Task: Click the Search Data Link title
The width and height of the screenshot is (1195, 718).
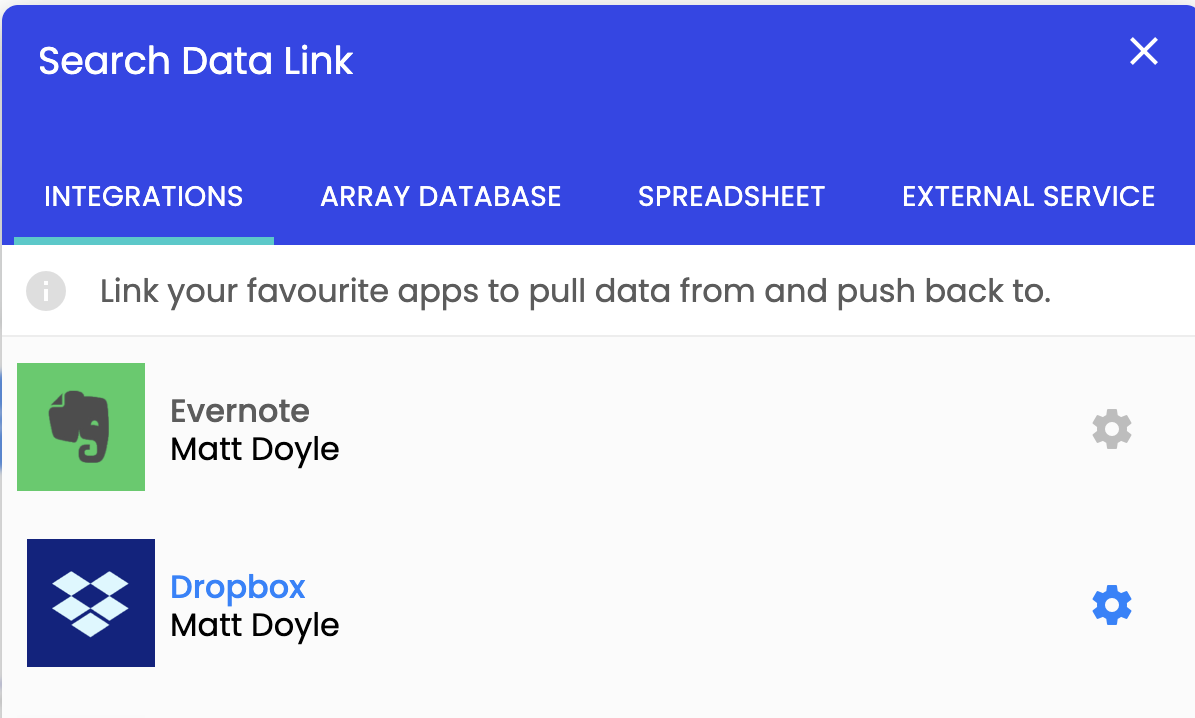Action: coord(196,60)
